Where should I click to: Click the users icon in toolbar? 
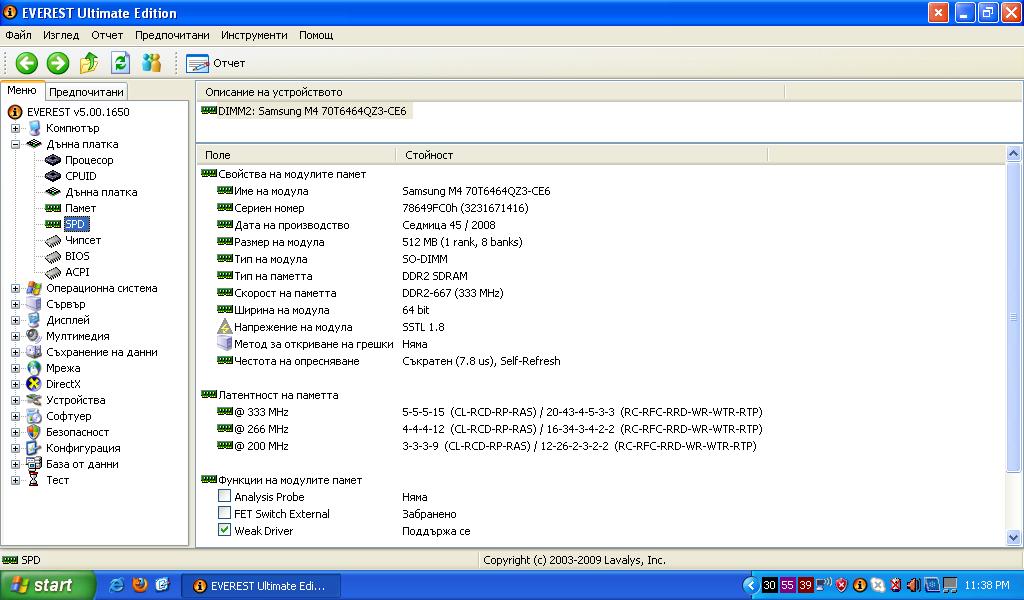click(x=151, y=63)
